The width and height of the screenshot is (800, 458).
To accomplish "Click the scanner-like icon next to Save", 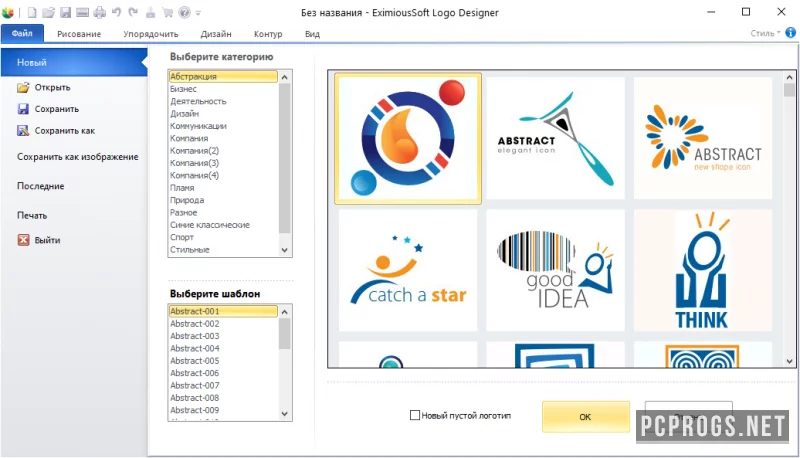I will click(82, 12).
